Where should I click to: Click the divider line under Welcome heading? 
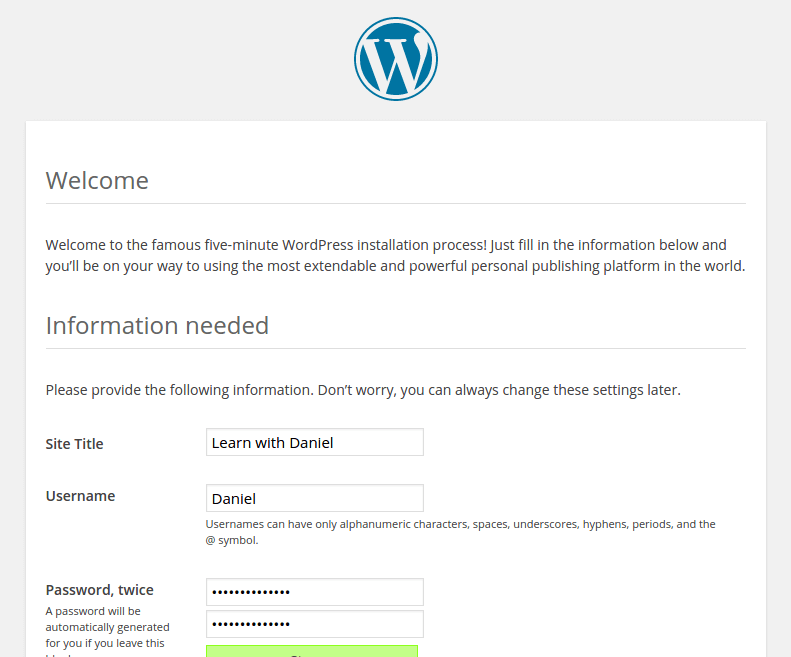pos(395,204)
